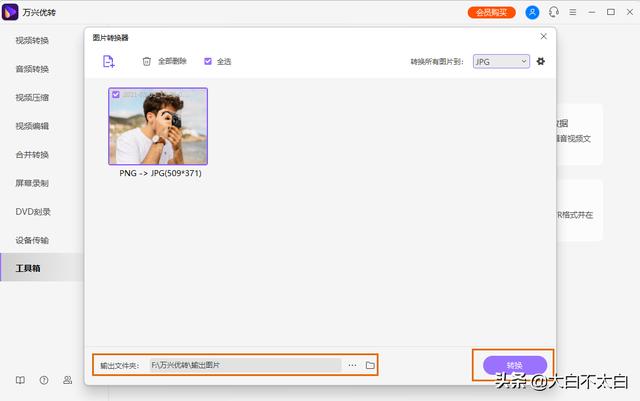Click the user account avatar icon
The height and width of the screenshot is (401, 640).
[532, 12]
